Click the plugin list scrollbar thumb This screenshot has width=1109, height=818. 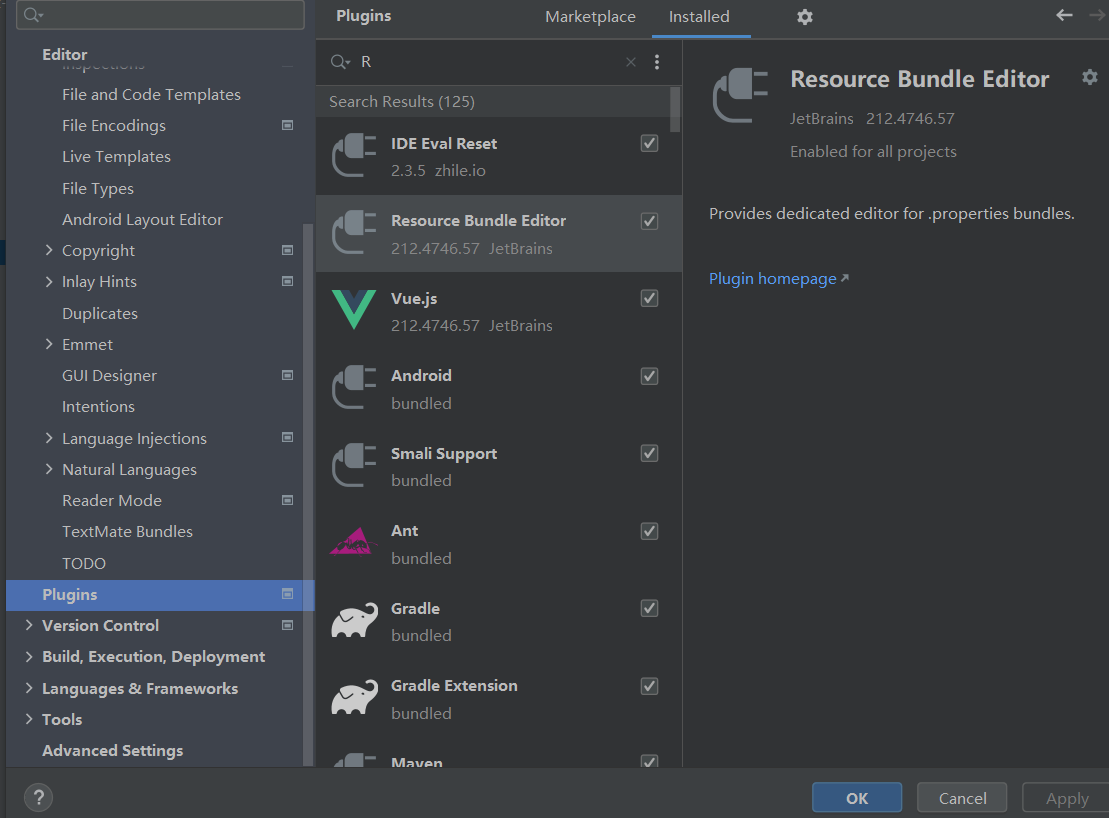[675, 110]
